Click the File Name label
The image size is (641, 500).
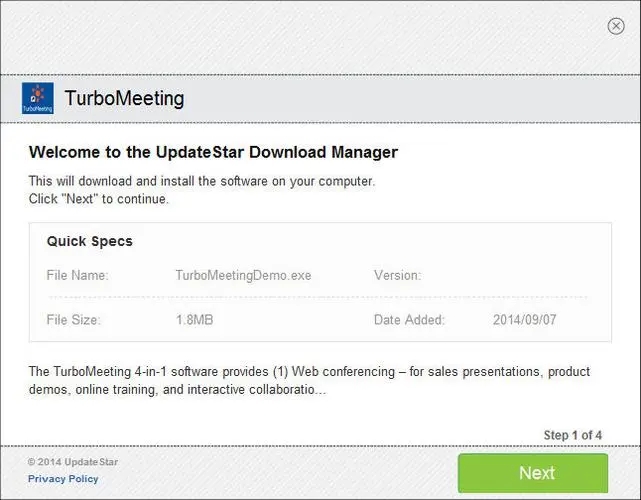pos(78,275)
